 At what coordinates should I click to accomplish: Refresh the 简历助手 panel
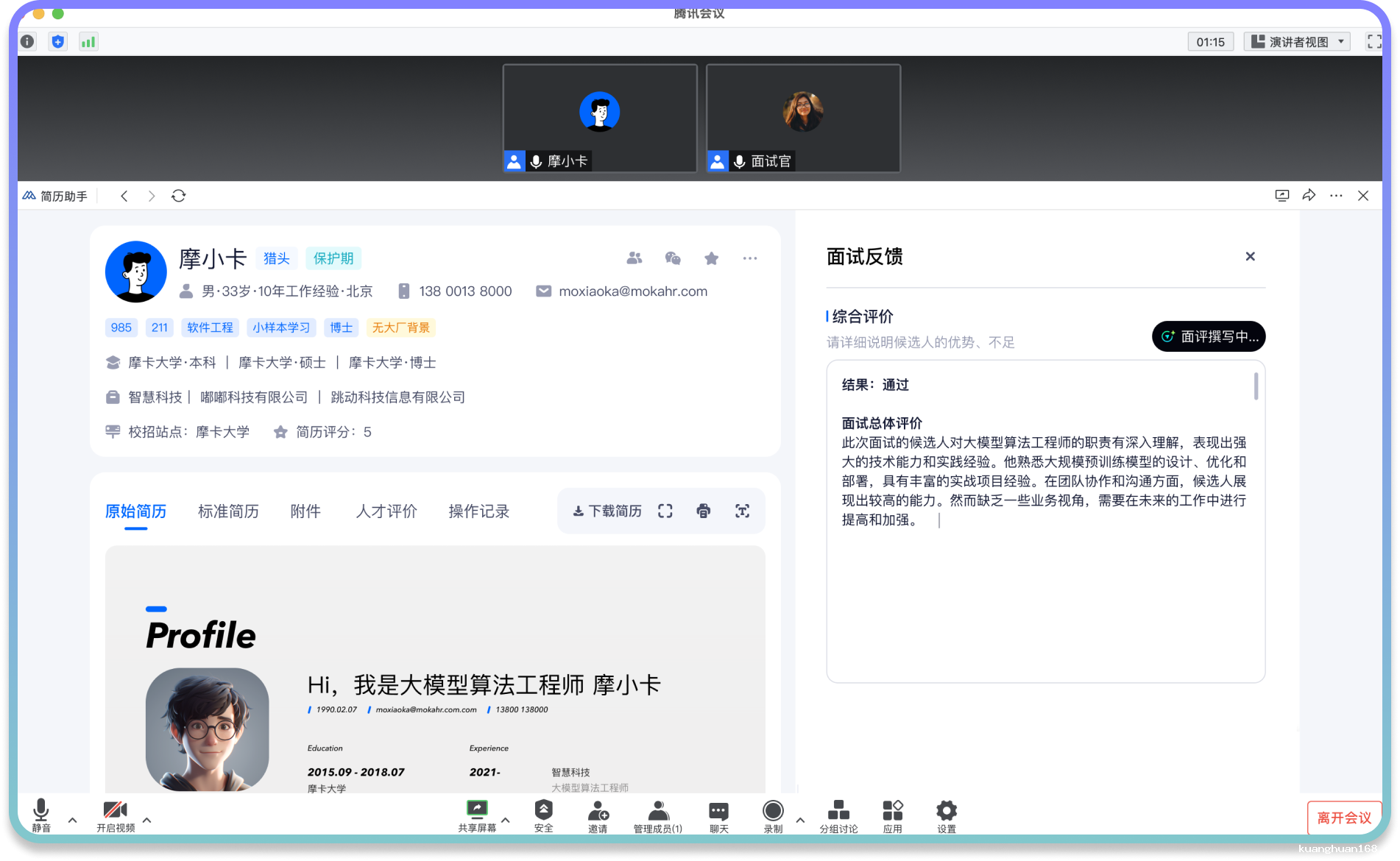179,196
